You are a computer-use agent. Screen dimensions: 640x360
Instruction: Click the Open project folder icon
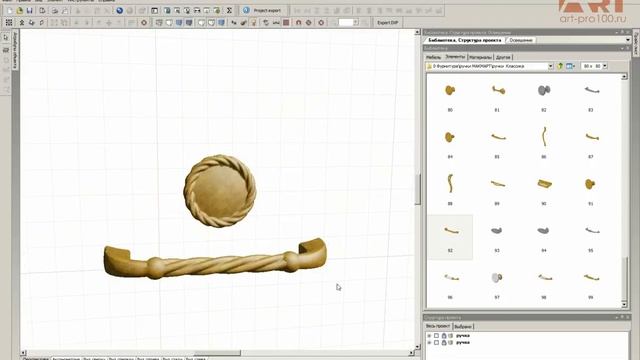coord(20,11)
